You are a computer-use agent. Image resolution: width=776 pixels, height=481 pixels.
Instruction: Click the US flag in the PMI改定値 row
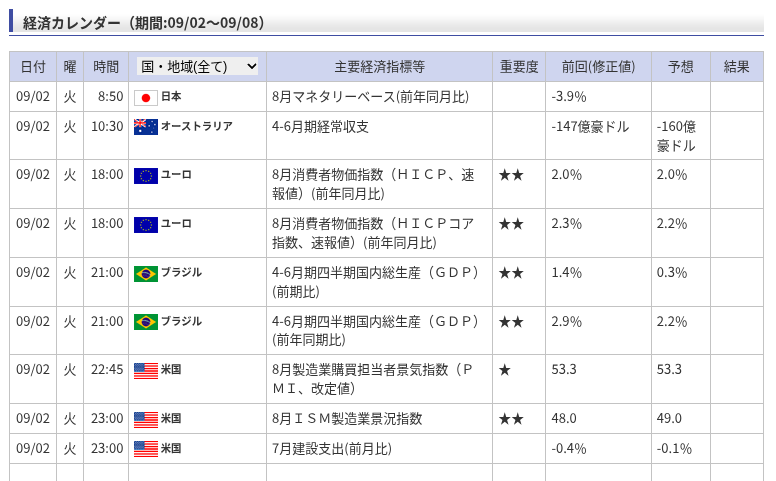click(x=146, y=371)
